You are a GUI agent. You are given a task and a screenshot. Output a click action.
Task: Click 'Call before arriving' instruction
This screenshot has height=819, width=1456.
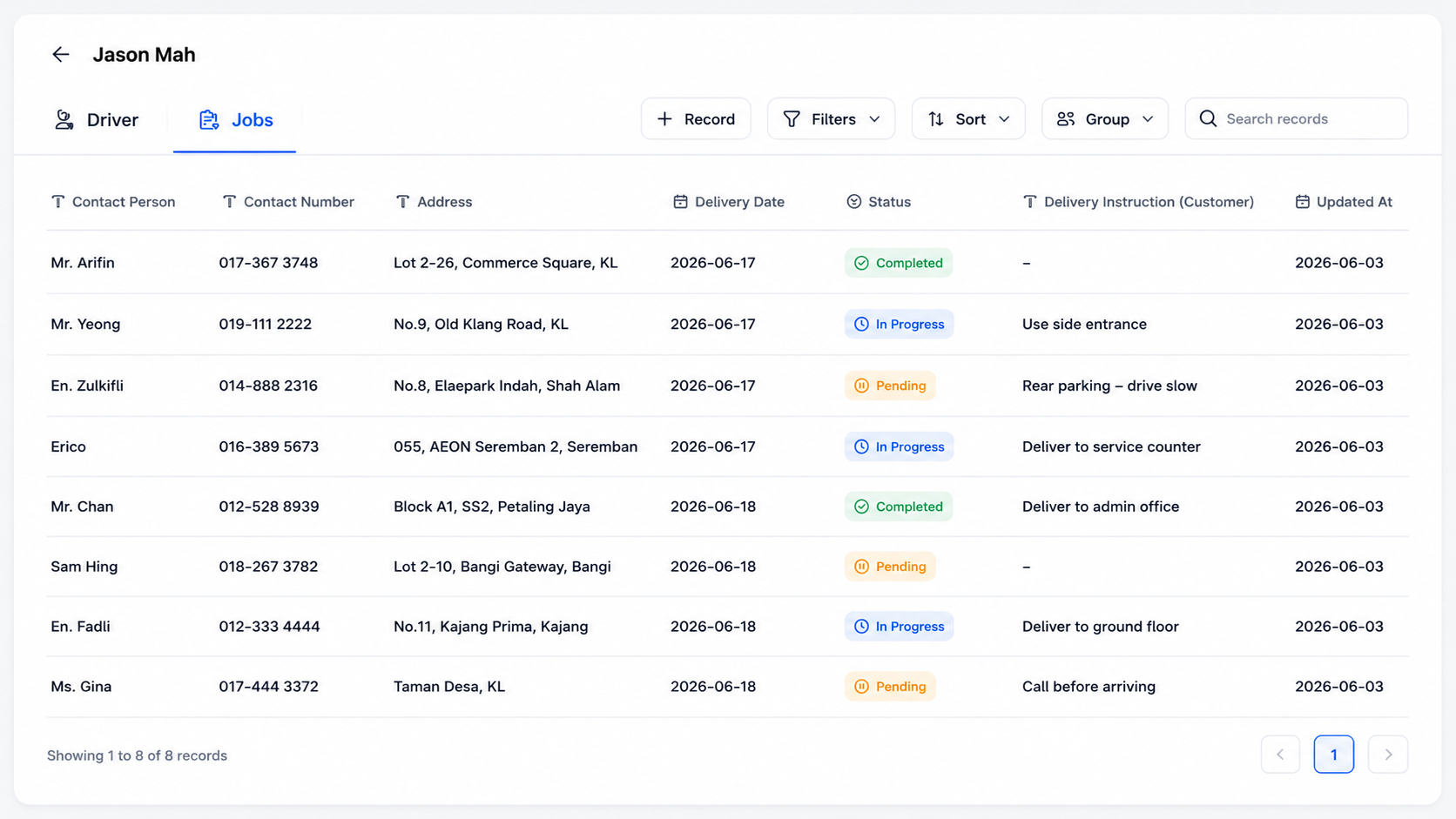click(1089, 687)
